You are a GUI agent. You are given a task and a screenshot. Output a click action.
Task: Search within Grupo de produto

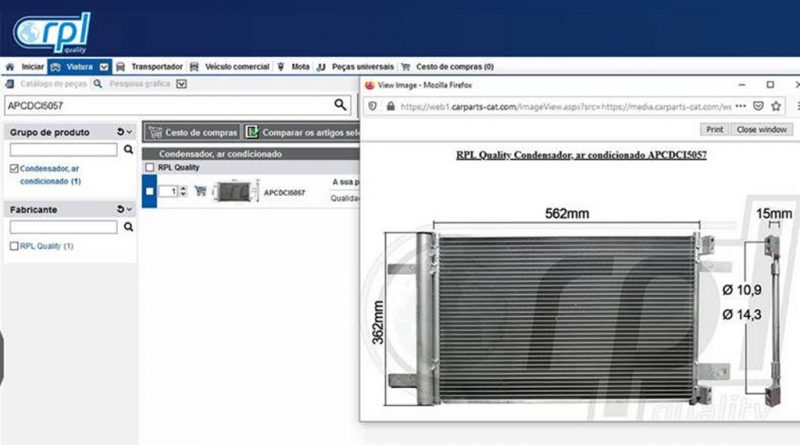point(128,150)
